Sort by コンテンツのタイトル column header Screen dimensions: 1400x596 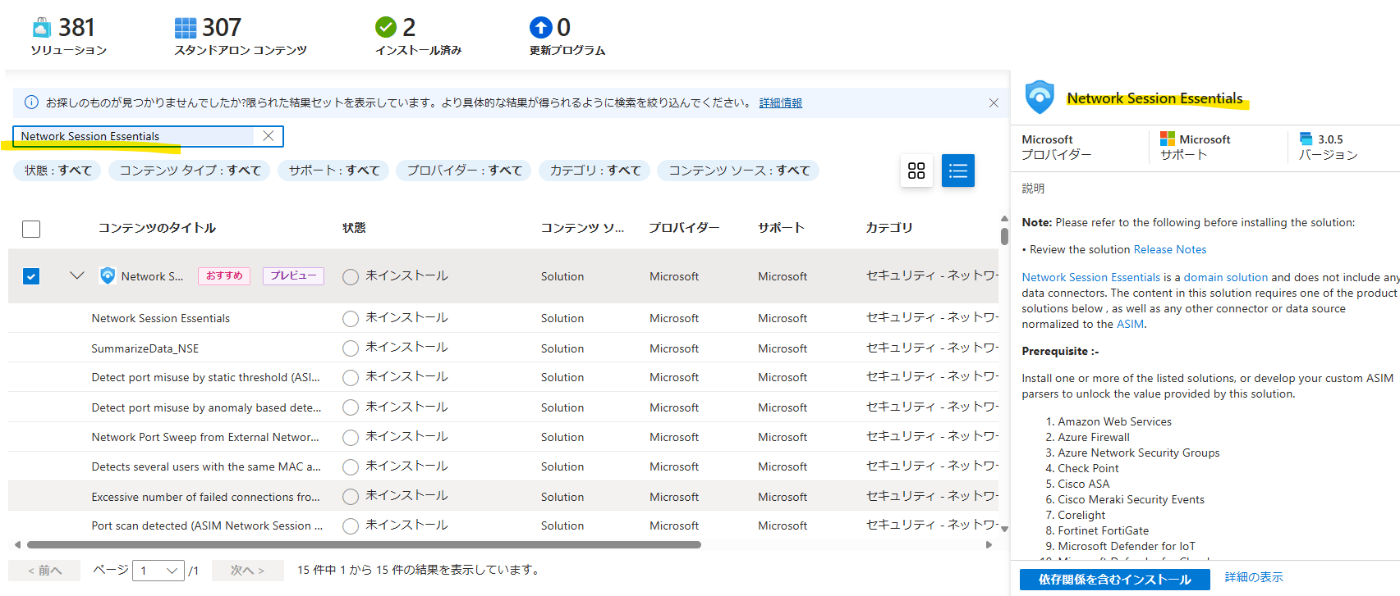pos(156,228)
